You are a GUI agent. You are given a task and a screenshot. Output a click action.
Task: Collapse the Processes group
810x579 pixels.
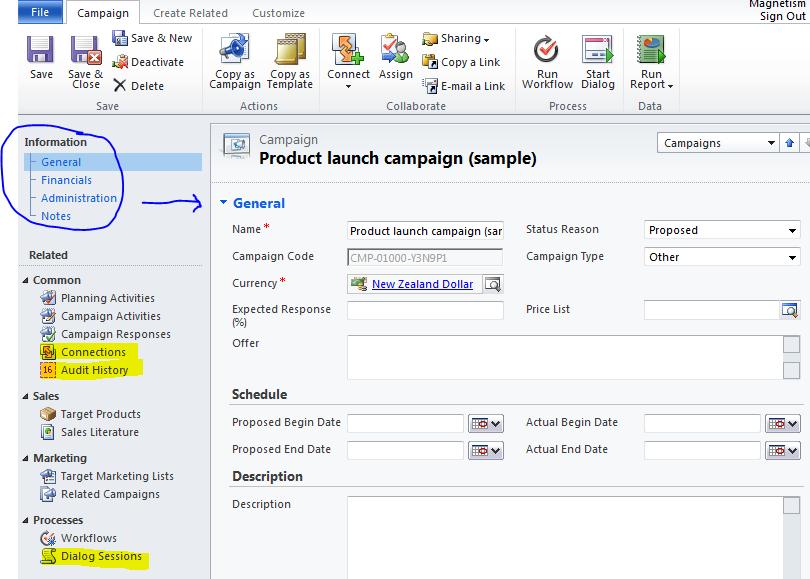[x=26, y=520]
